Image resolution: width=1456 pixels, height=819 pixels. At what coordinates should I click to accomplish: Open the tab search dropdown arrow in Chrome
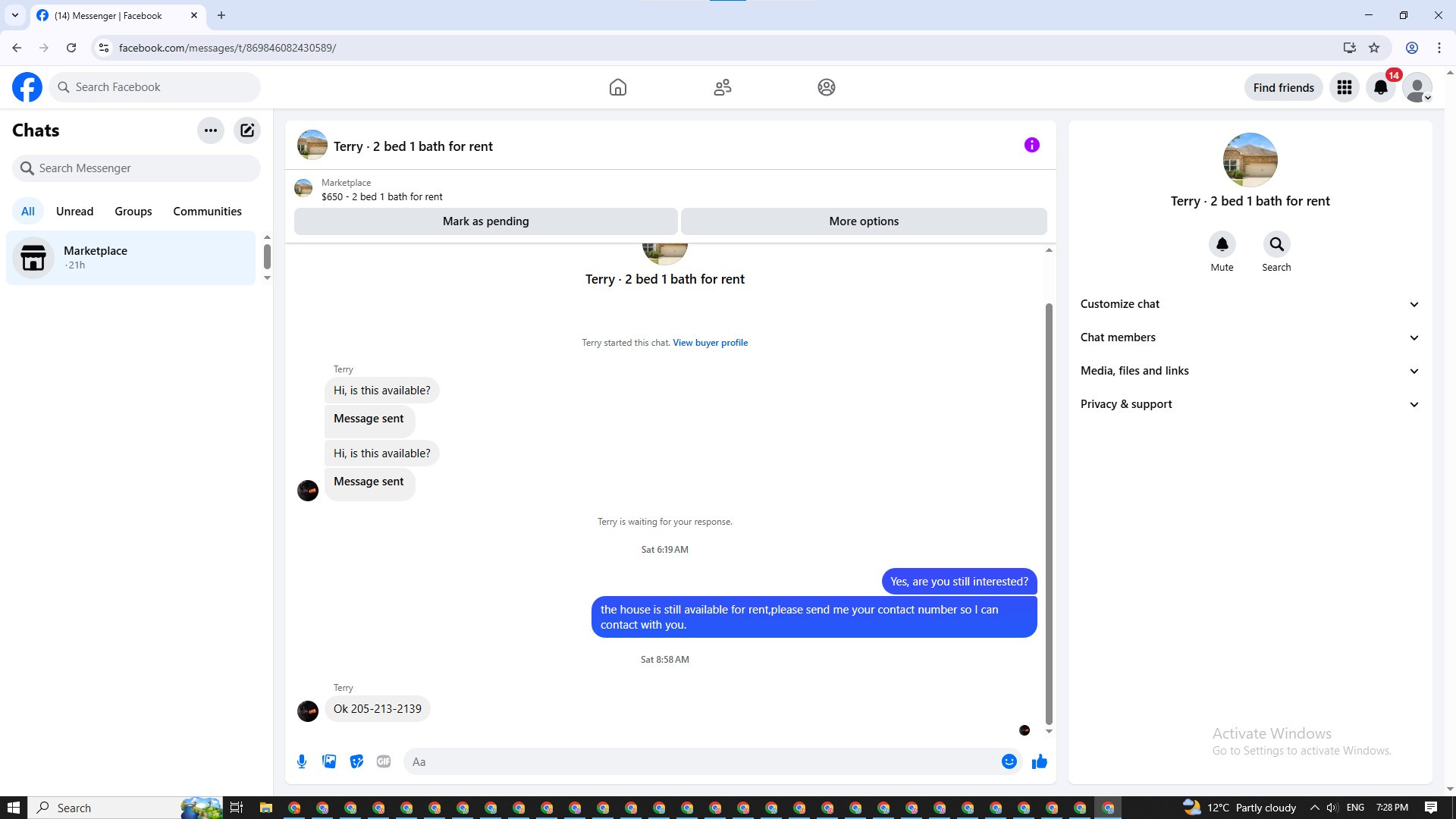tap(14, 15)
